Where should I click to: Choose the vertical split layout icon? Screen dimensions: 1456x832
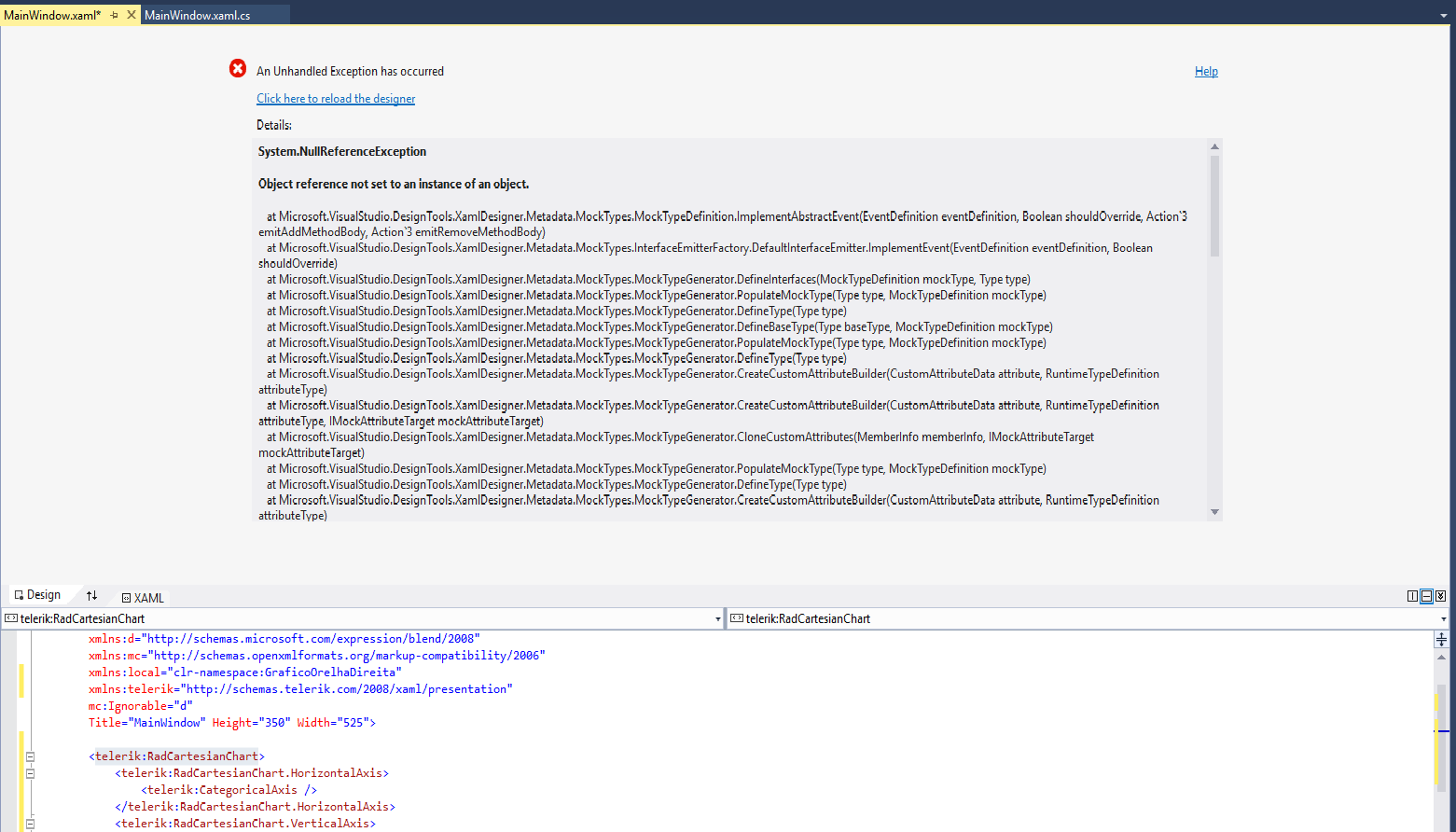(x=1412, y=596)
